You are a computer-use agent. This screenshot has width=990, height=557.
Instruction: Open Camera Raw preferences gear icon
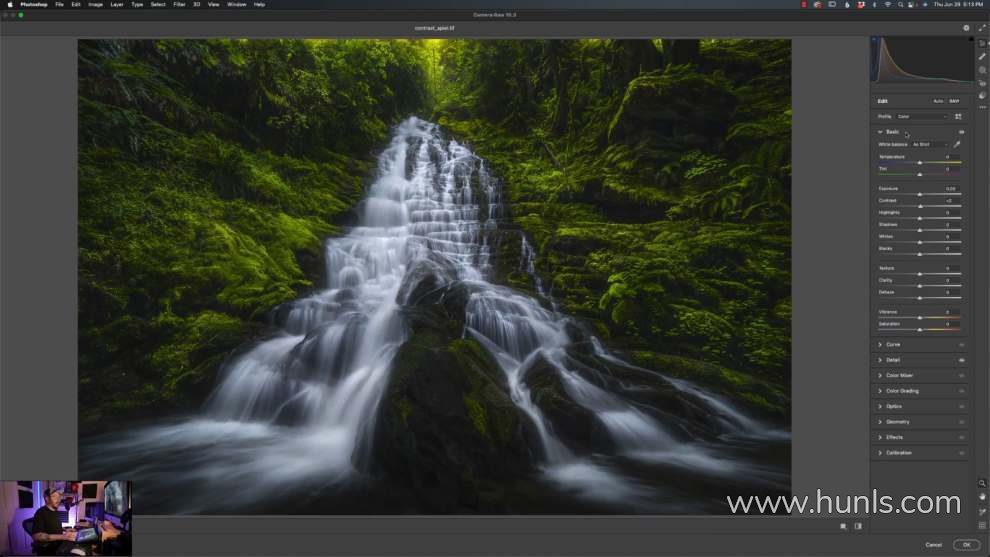pos(966,28)
